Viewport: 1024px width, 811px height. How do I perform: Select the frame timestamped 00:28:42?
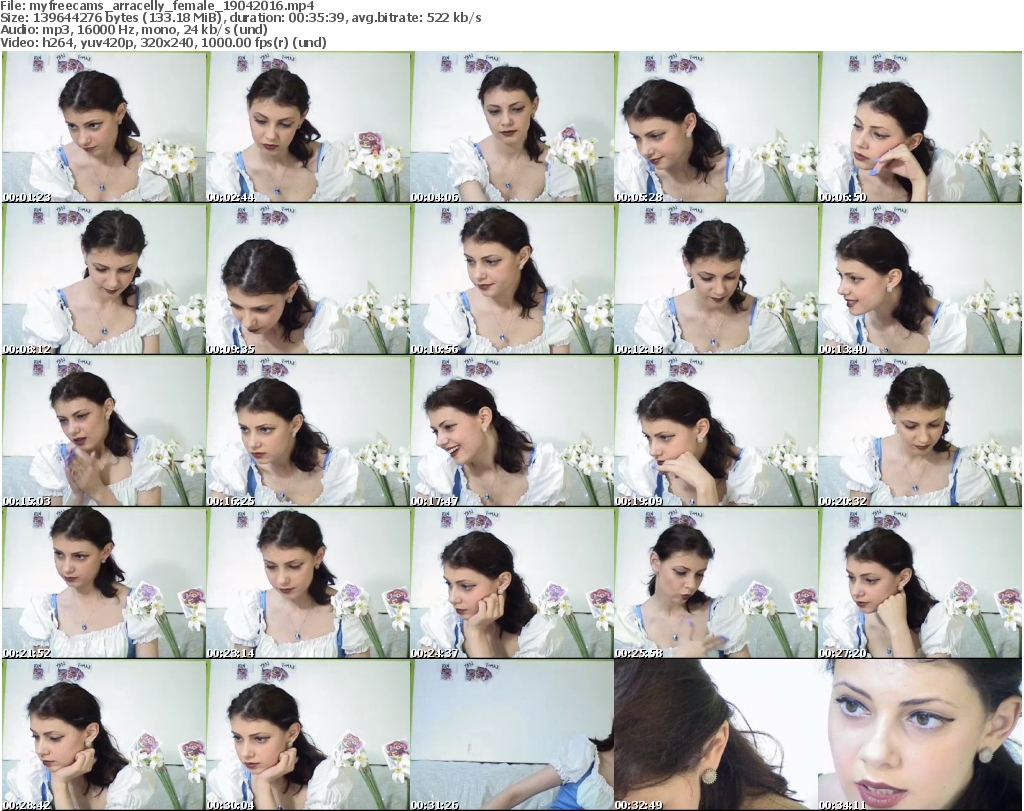coord(104,735)
